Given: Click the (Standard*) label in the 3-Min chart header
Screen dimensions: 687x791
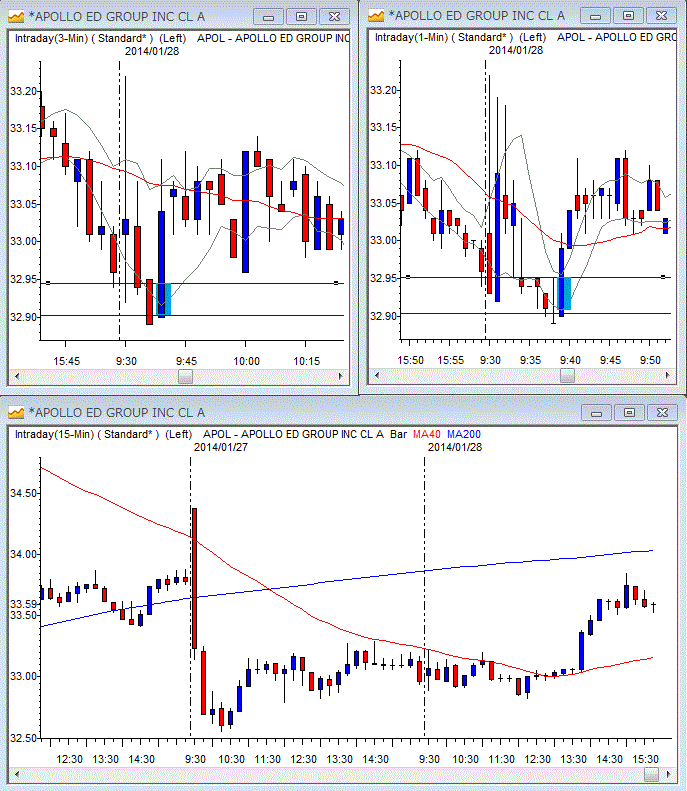Looking at the screenshot, I should (126, 38).
